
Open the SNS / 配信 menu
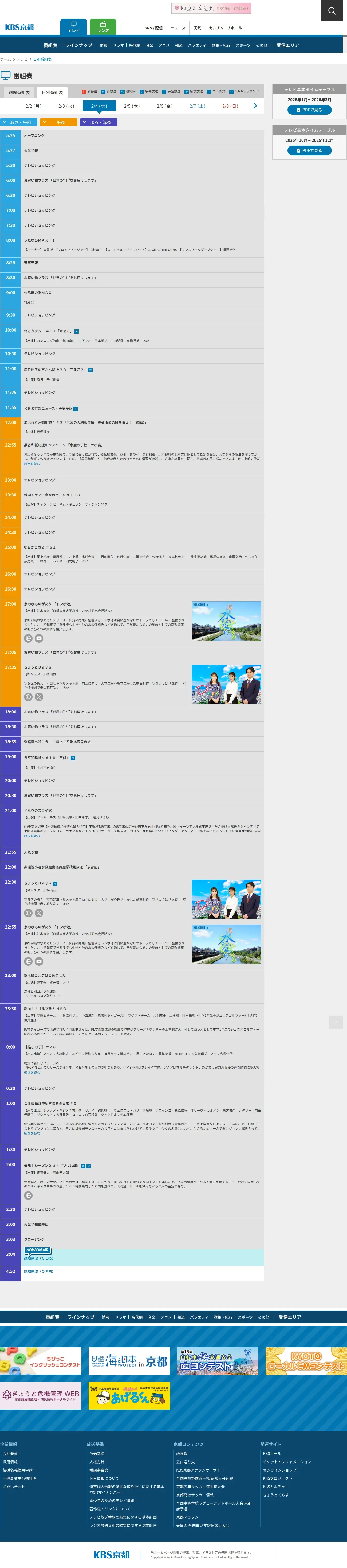point(154,28)
